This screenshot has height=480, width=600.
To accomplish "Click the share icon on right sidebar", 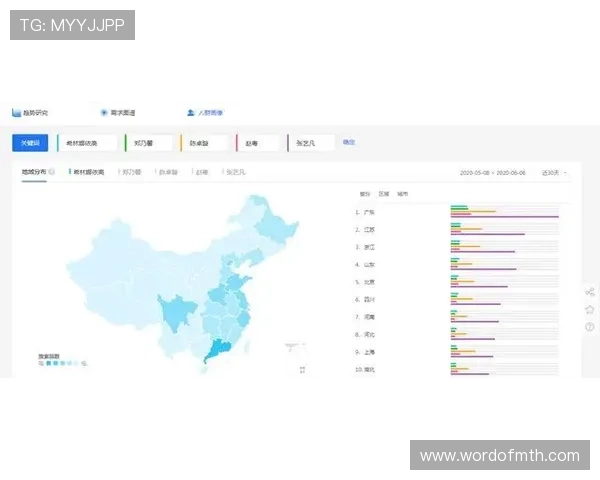I will click(x=589, y=292).
